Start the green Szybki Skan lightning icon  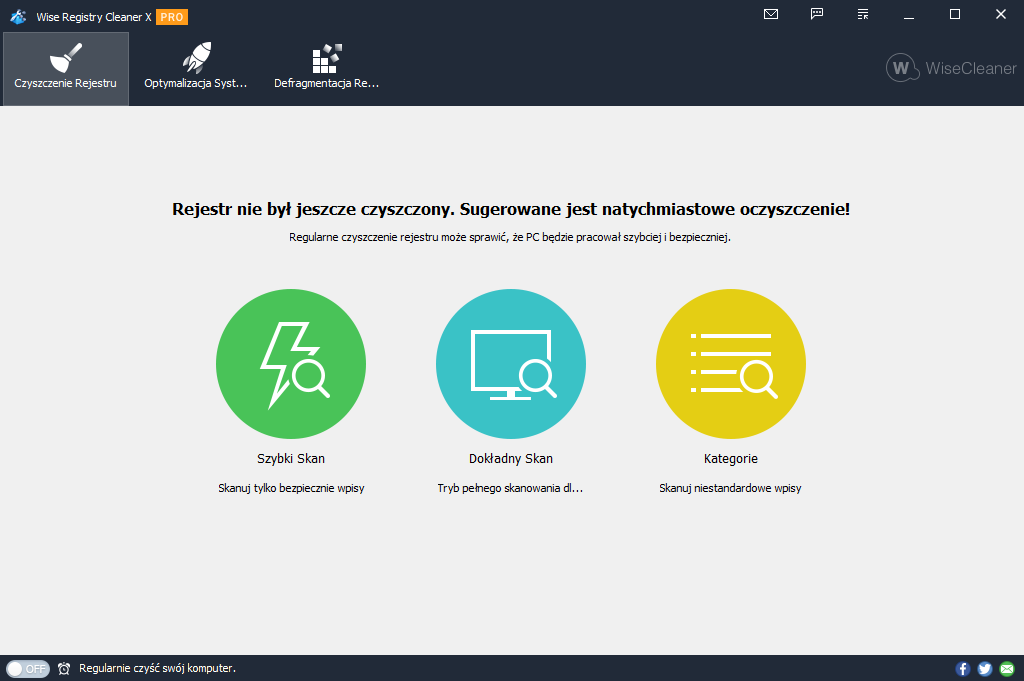pos(291,364)
